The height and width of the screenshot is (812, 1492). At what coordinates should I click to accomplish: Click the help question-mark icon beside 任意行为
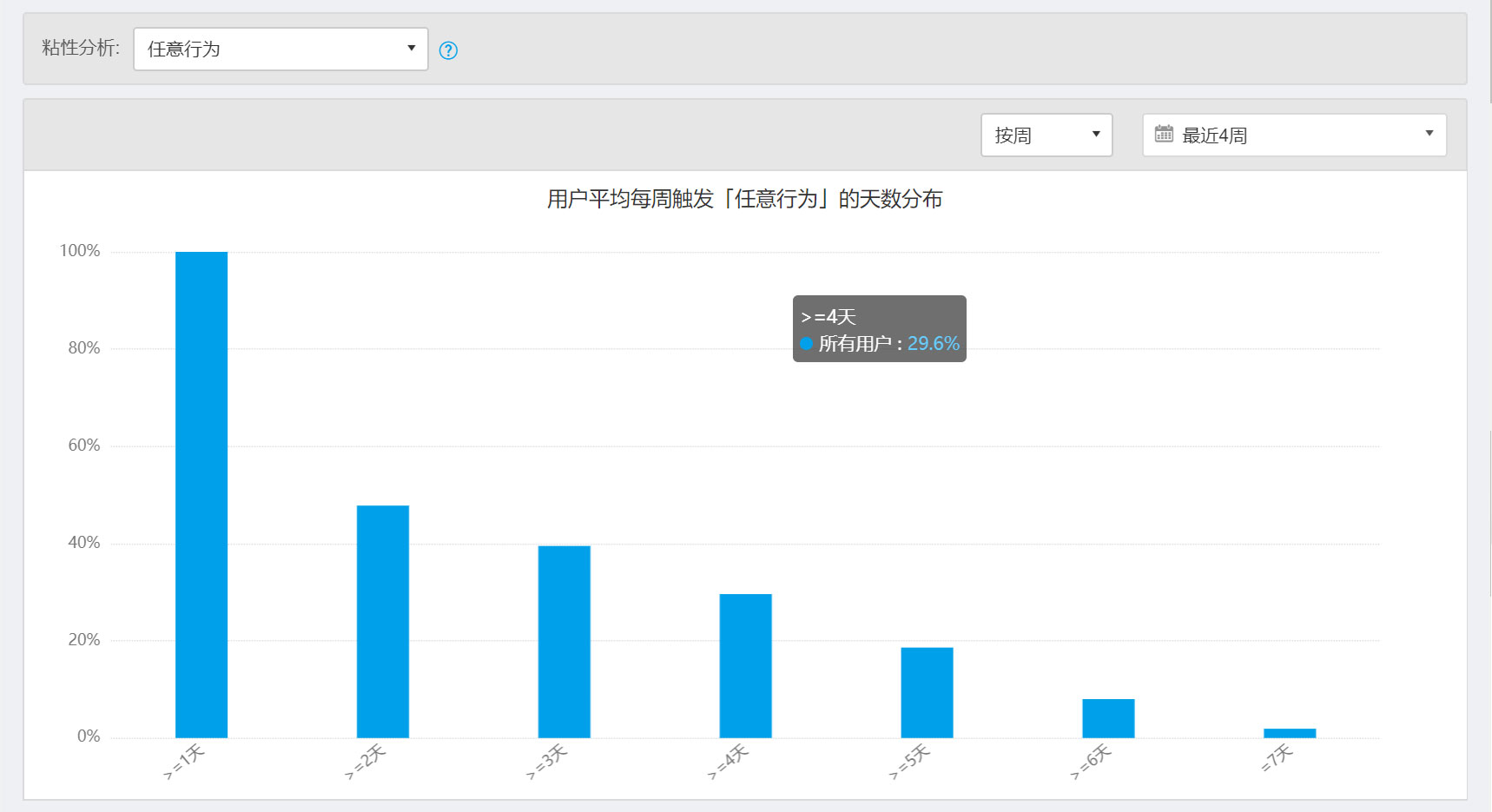coord(448,50)
